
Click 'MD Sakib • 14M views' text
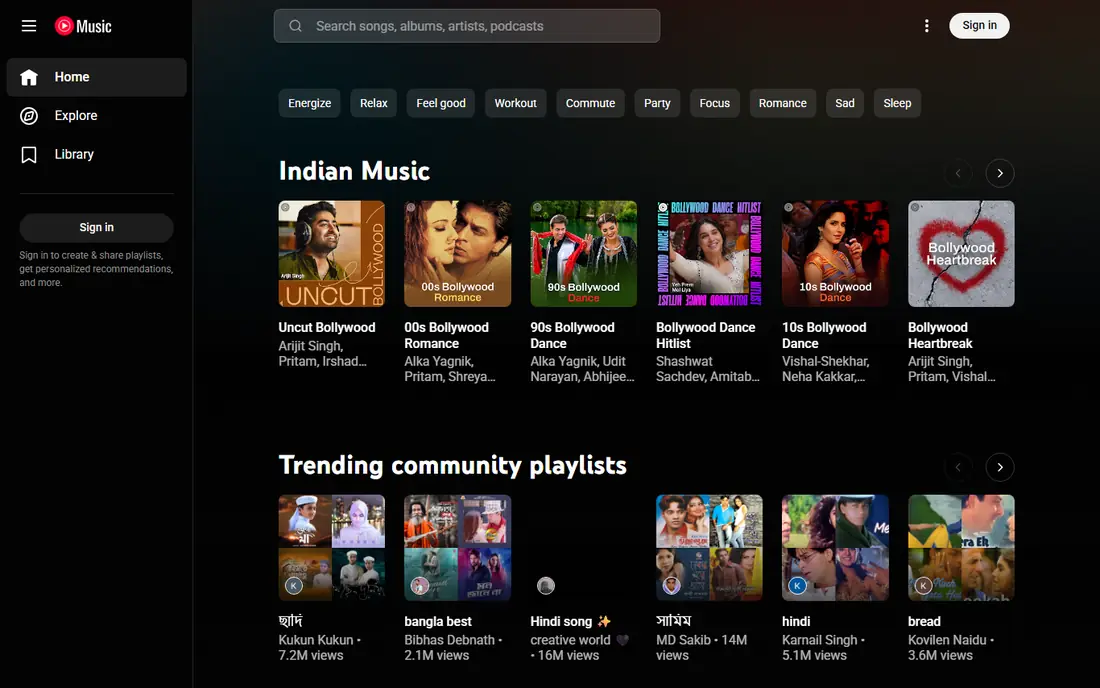pyautogui.click(x=702, y=647)
